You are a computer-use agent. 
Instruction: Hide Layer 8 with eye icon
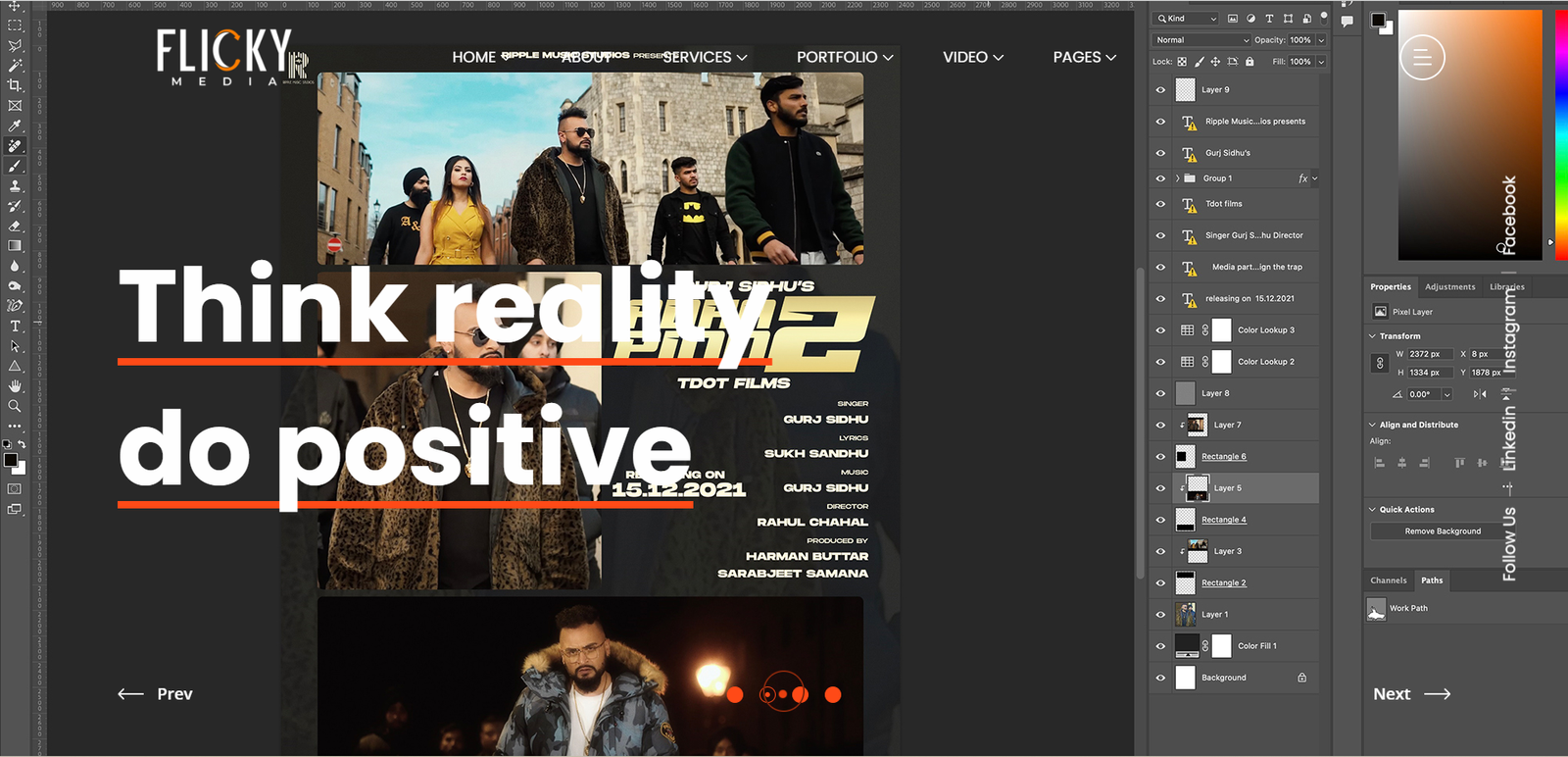[x=1160, y=393]
